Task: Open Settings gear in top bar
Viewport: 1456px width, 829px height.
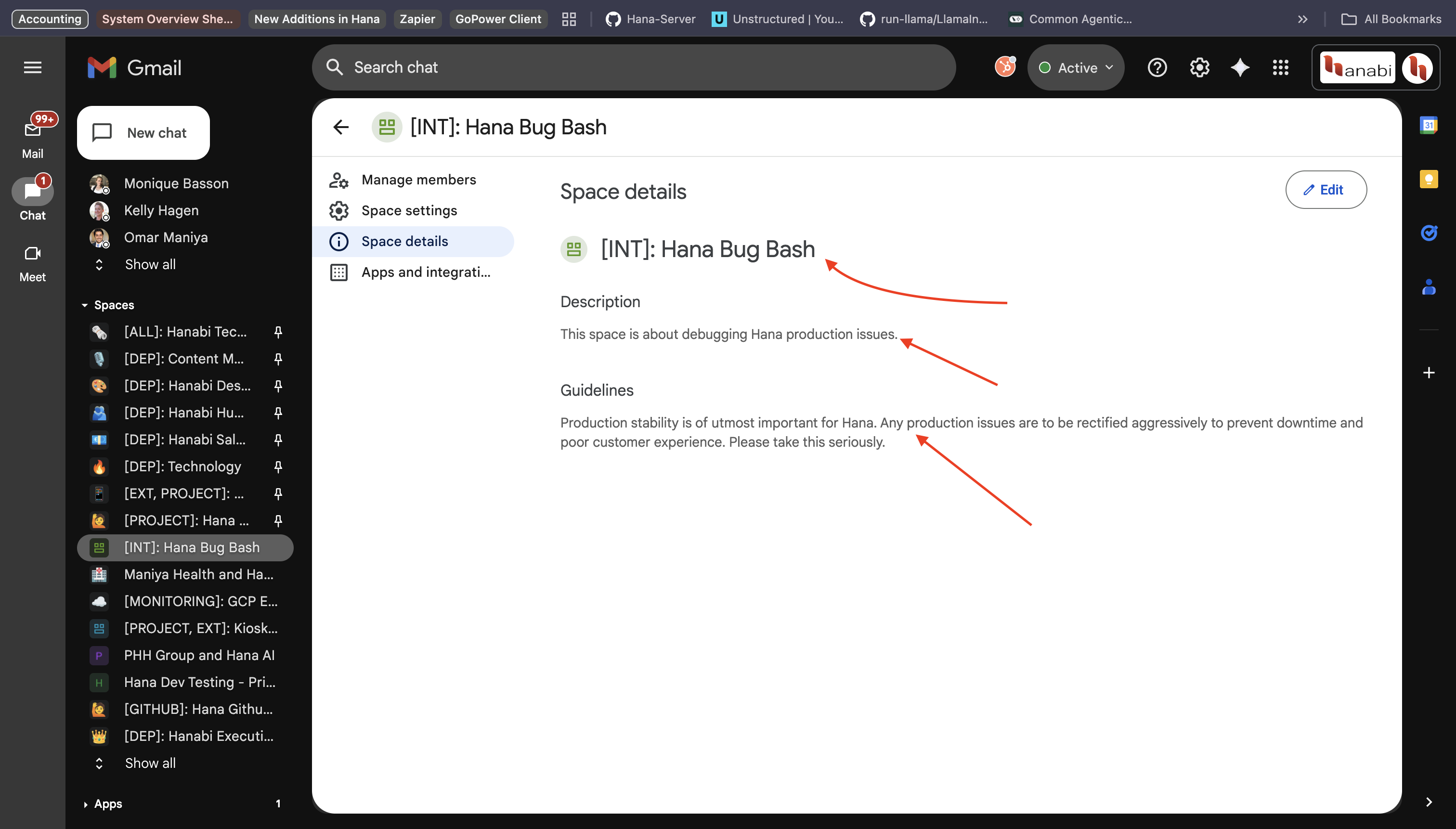Action: click(x=1199, y=67)
